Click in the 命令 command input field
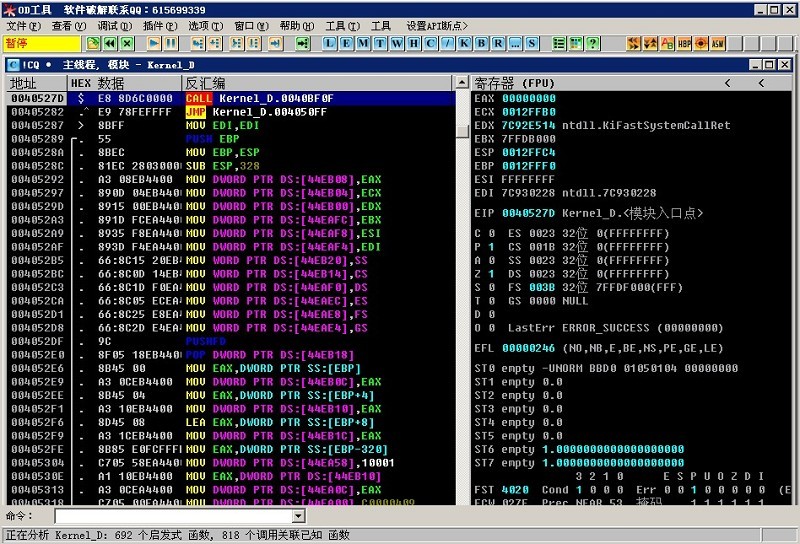Image resolution: width=800 pixels, height=544 pixels. [174, 516]
